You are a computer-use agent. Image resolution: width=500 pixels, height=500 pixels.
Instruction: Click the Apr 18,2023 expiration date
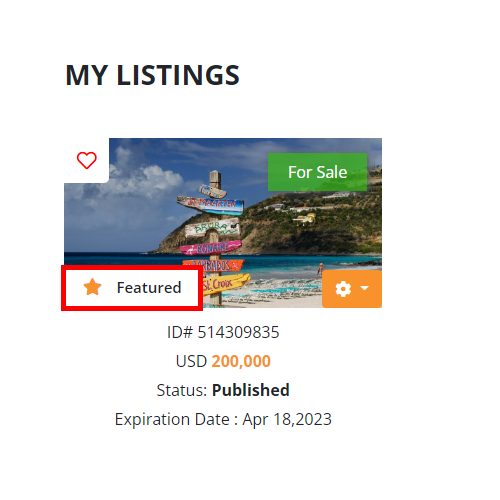[287, 419]
